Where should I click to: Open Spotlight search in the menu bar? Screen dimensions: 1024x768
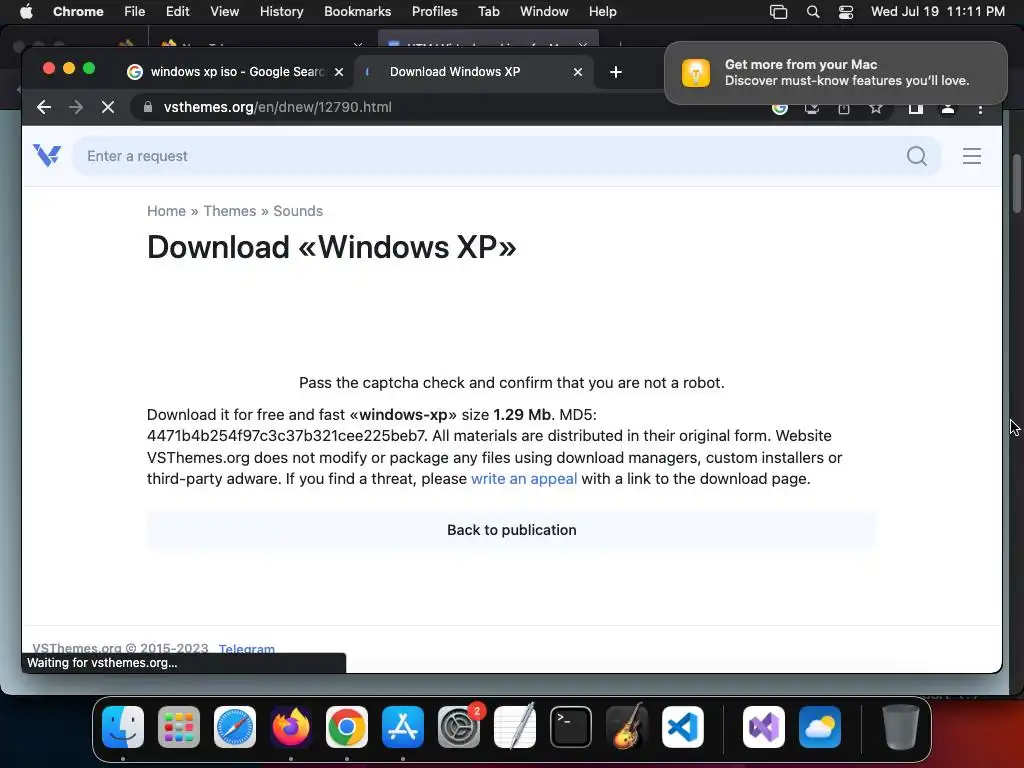(812, 12)
